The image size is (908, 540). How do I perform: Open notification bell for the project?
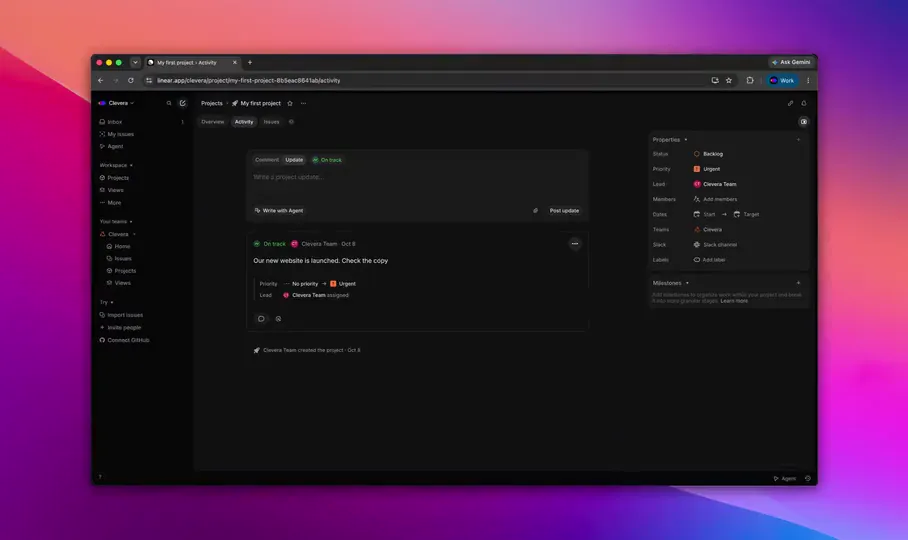coord(804,103)
